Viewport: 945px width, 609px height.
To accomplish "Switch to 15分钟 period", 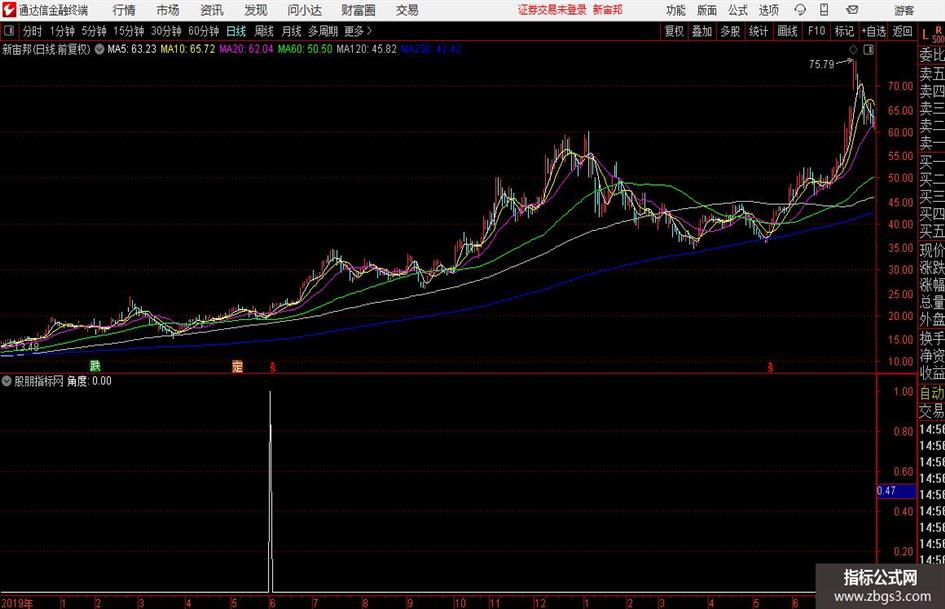I will (128, 31).
